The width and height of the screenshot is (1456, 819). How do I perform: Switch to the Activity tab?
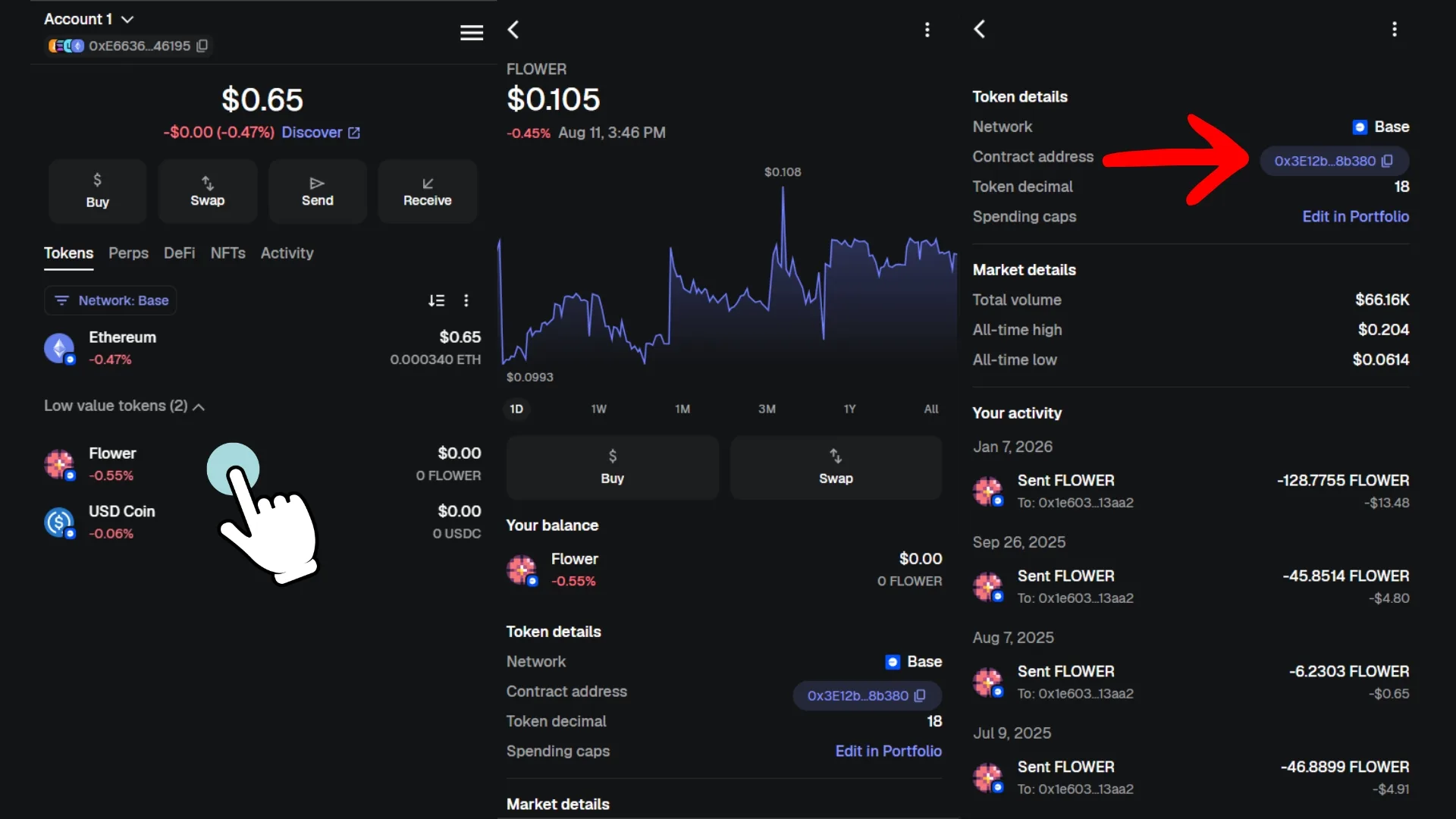(287, 253)
